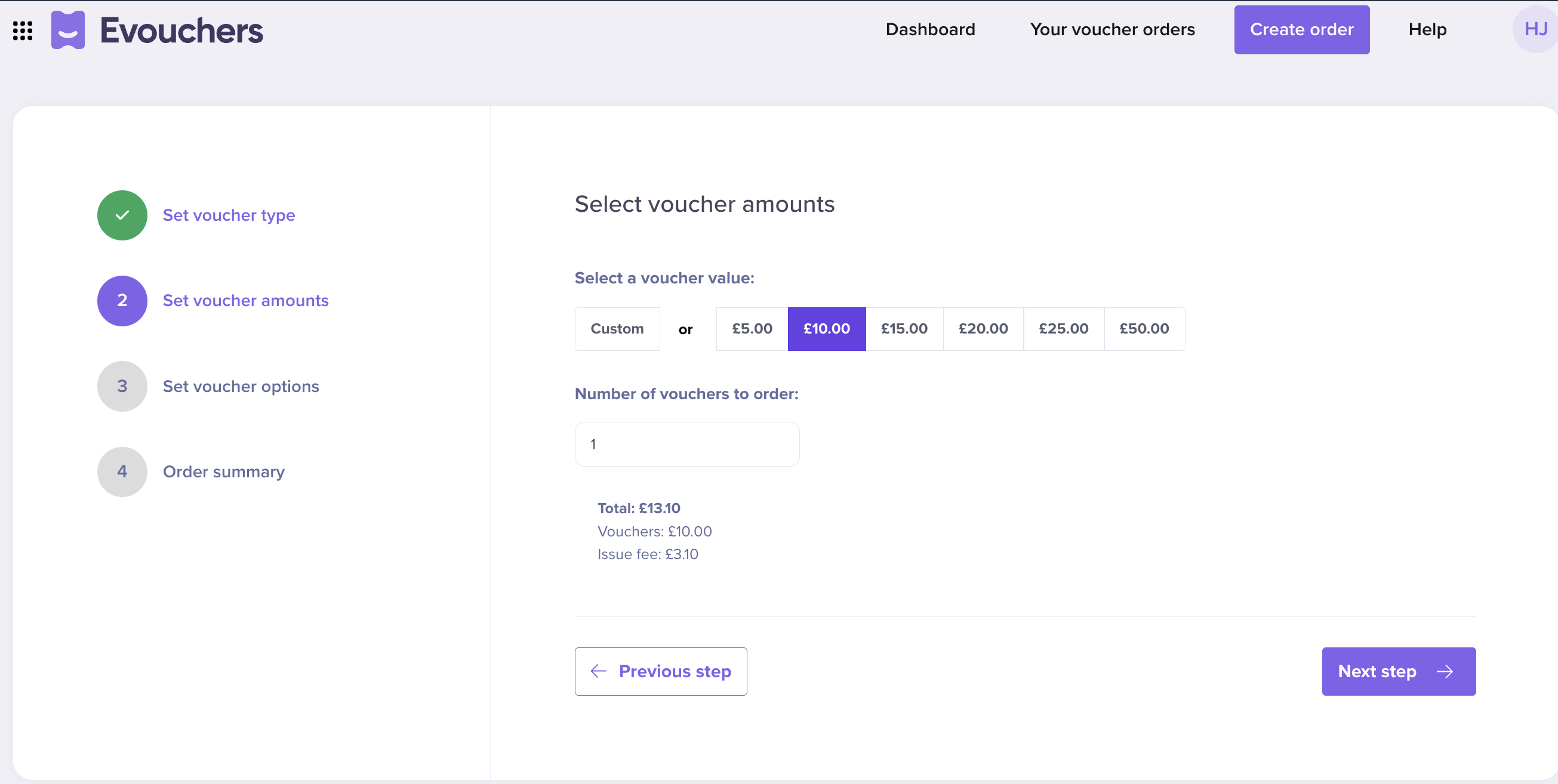Click the Evouchers wordmark text
The image size is (1558, 784).
click(181, 30)
